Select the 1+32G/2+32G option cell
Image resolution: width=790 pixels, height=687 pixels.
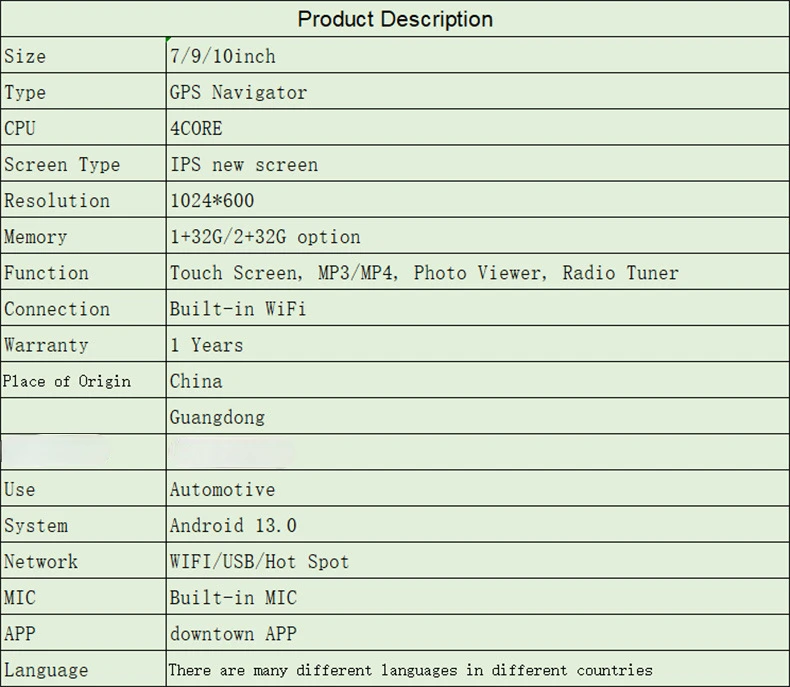coord(477,236)
